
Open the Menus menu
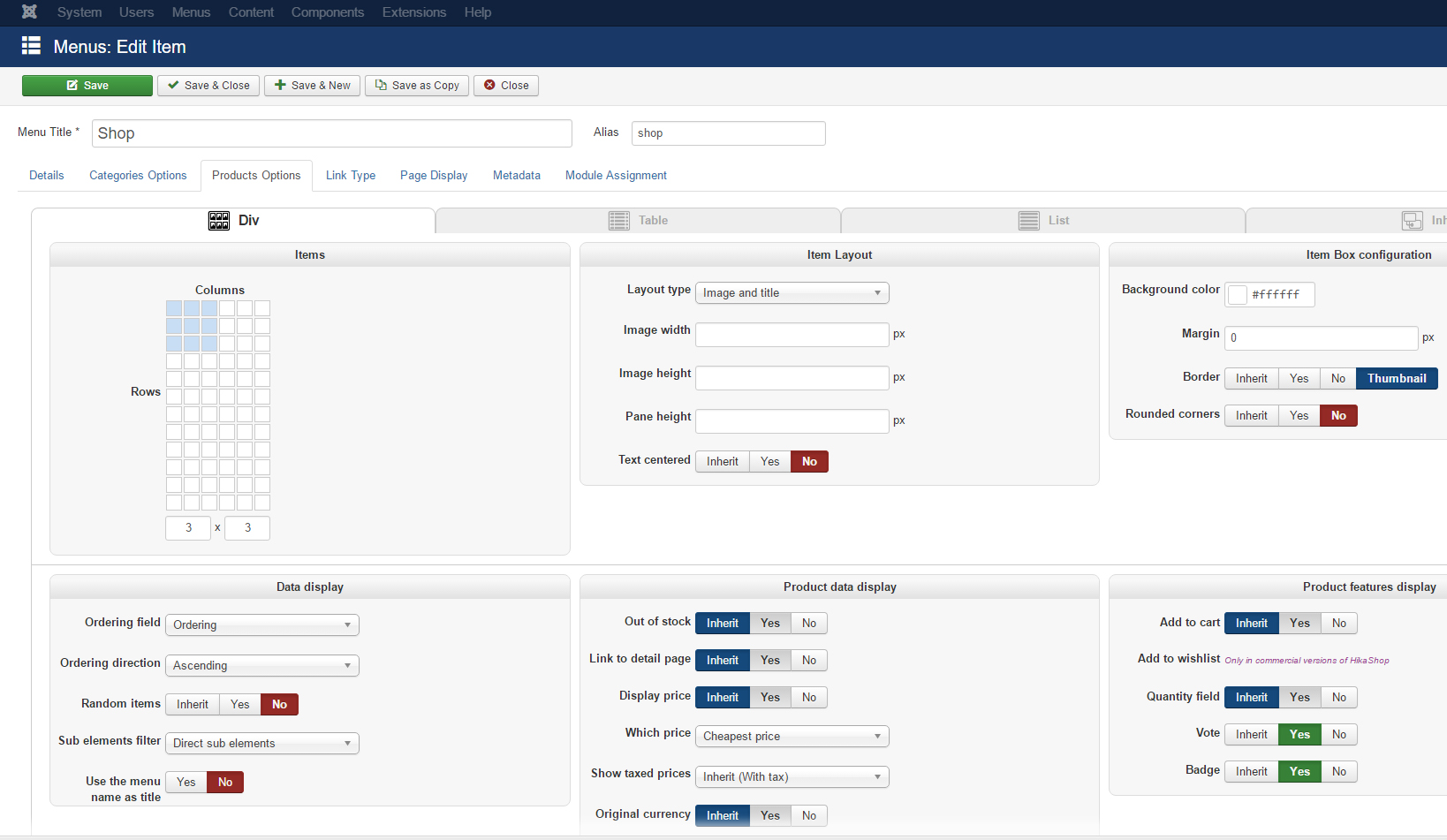click(192, 12)
